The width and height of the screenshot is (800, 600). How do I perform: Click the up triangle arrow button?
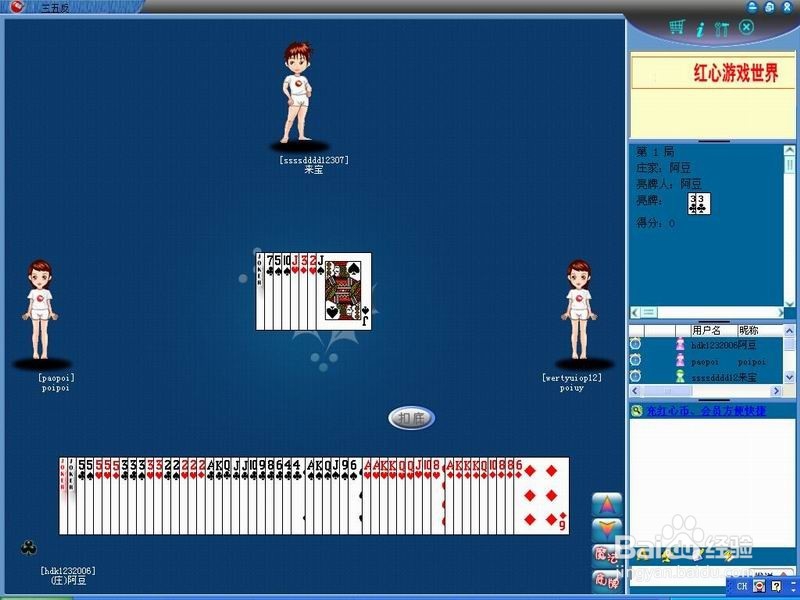607,505
